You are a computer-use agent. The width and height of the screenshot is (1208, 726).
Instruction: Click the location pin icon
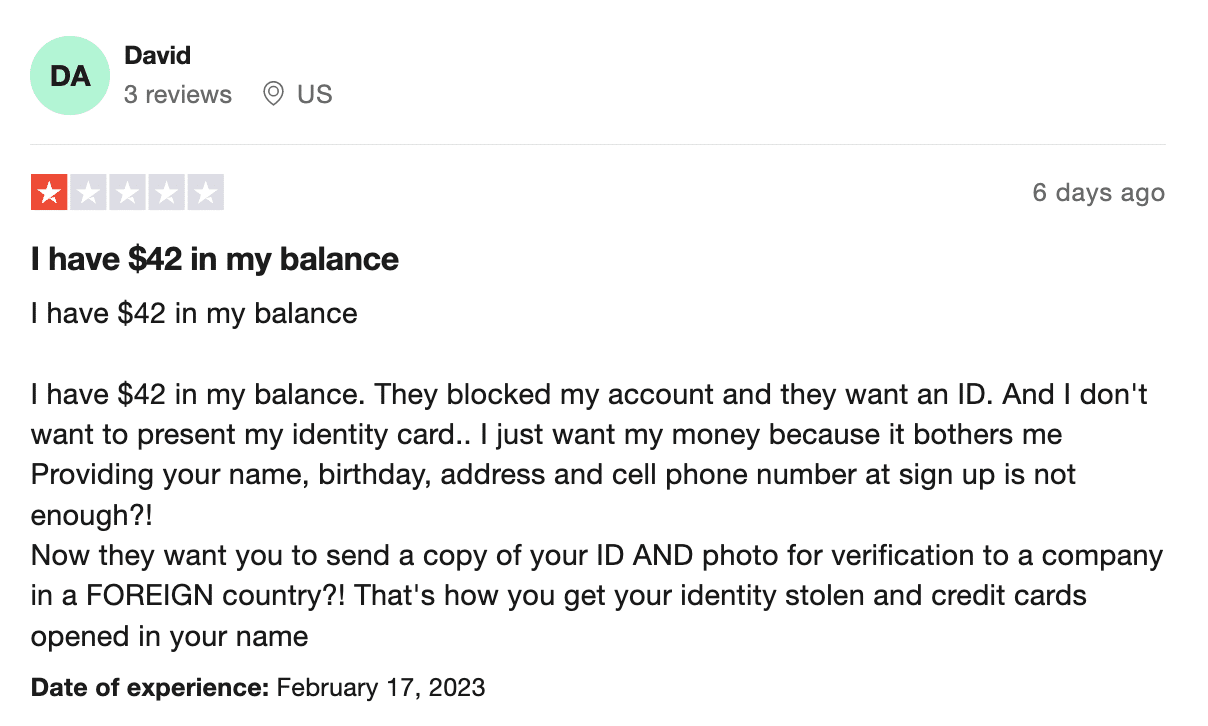(x=273, y=94)
